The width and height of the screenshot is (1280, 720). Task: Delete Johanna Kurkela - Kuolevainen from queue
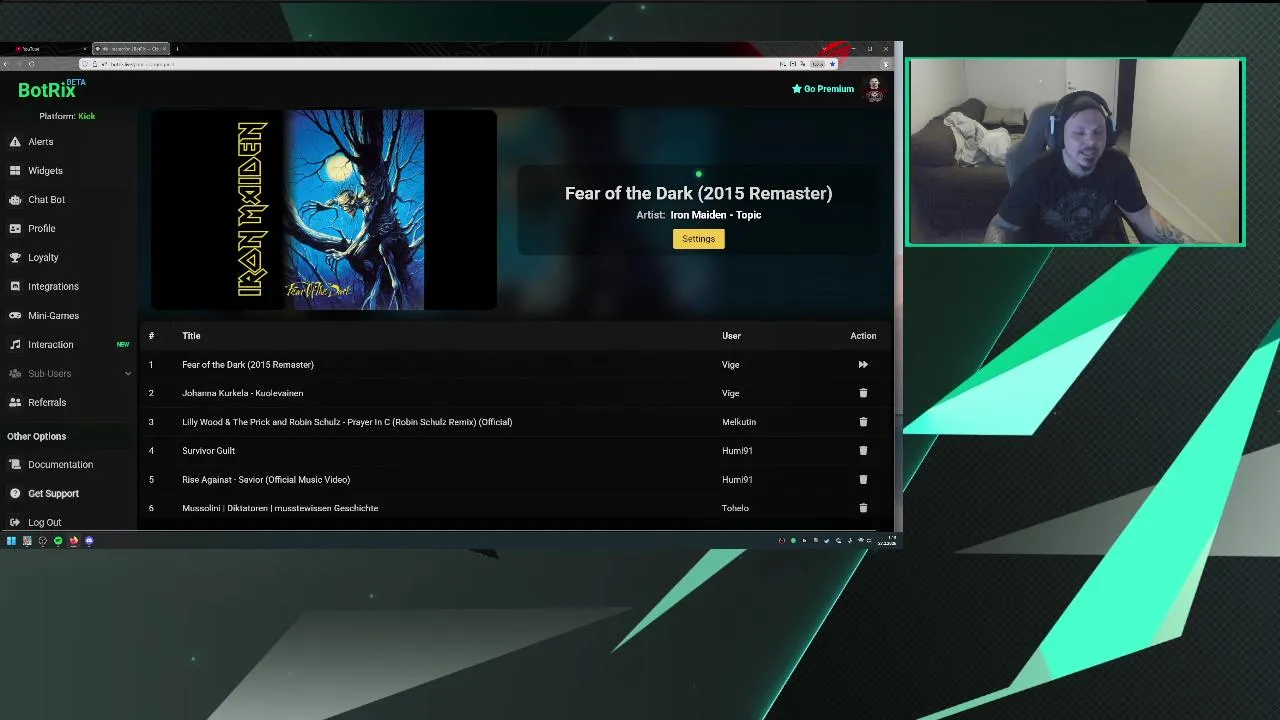click(x=863, y=393)
